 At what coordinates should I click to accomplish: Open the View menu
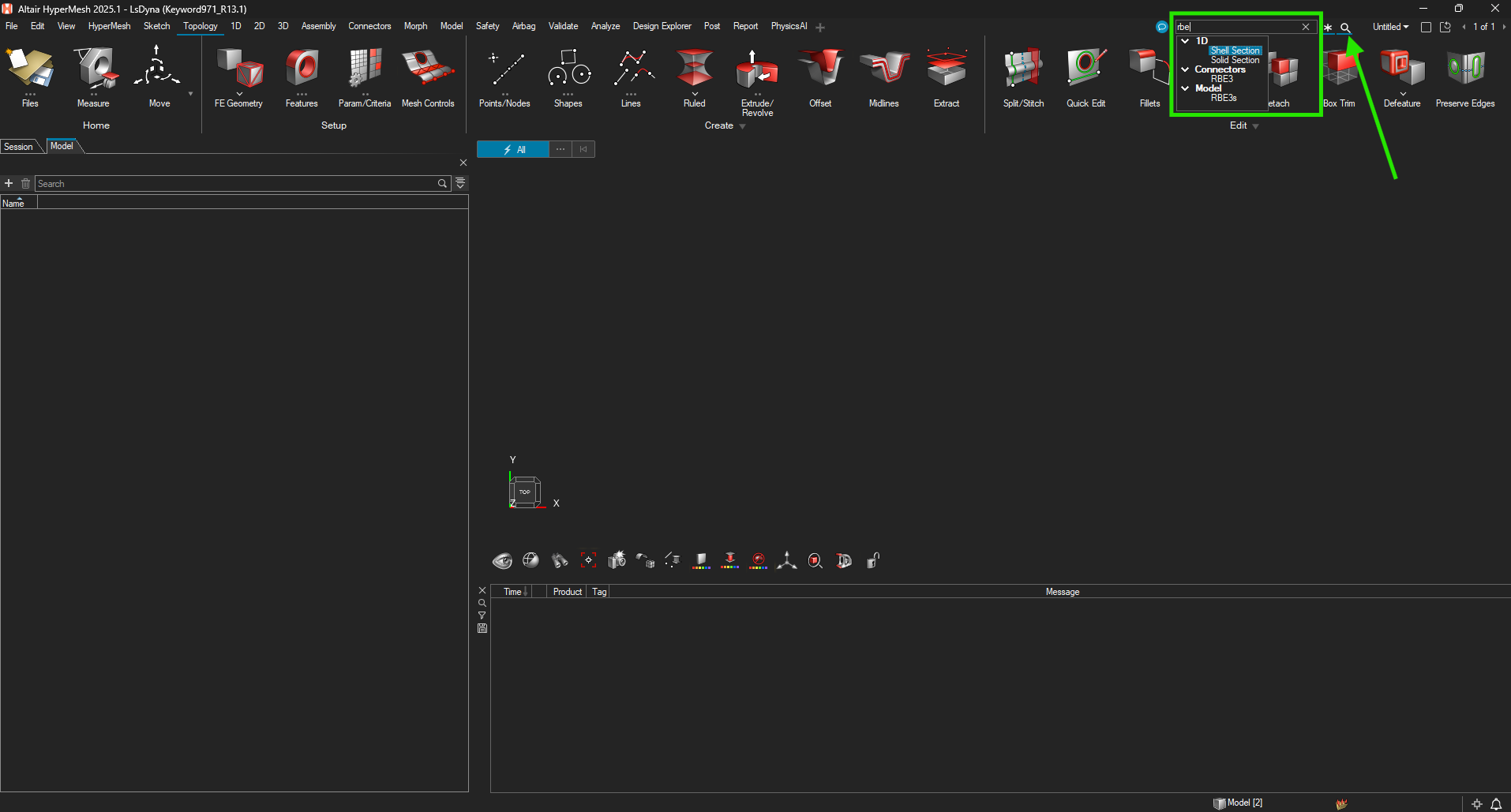(66, 26)
